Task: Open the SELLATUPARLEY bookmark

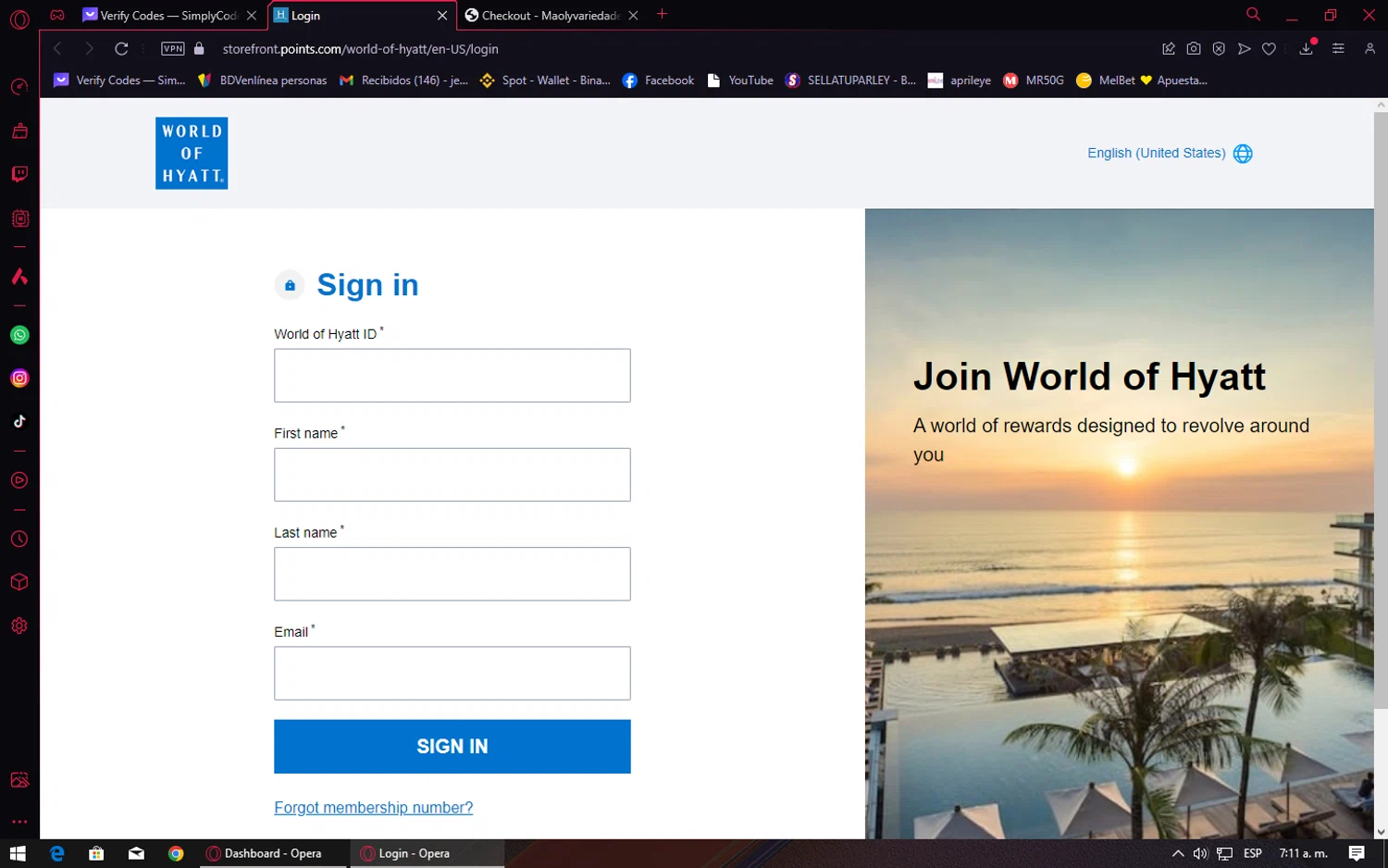Action: click(850, 81)
